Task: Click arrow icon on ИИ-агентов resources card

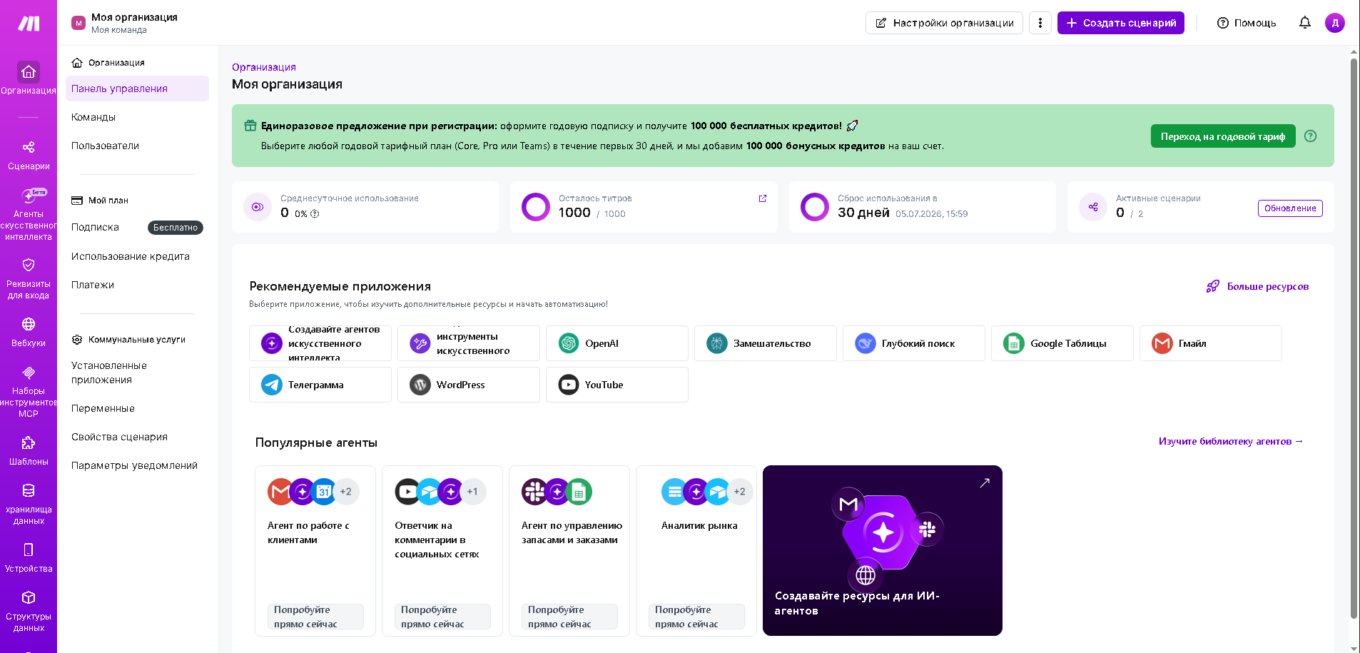Action: click(984, 483)
